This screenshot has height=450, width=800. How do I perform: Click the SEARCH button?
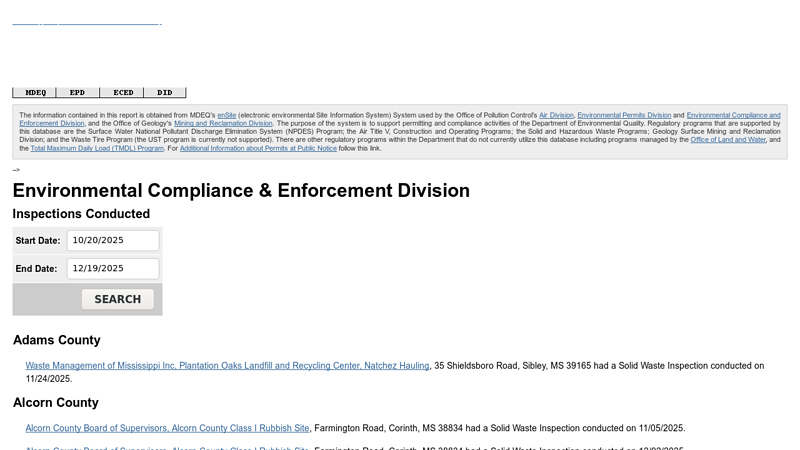(118, 299)
